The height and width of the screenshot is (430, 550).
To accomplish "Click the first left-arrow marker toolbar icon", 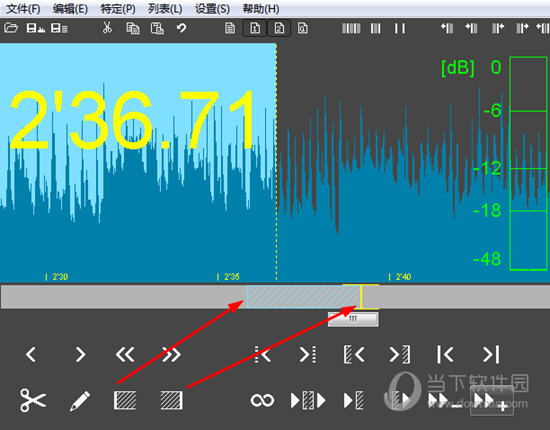I will (x=447, y=28).
